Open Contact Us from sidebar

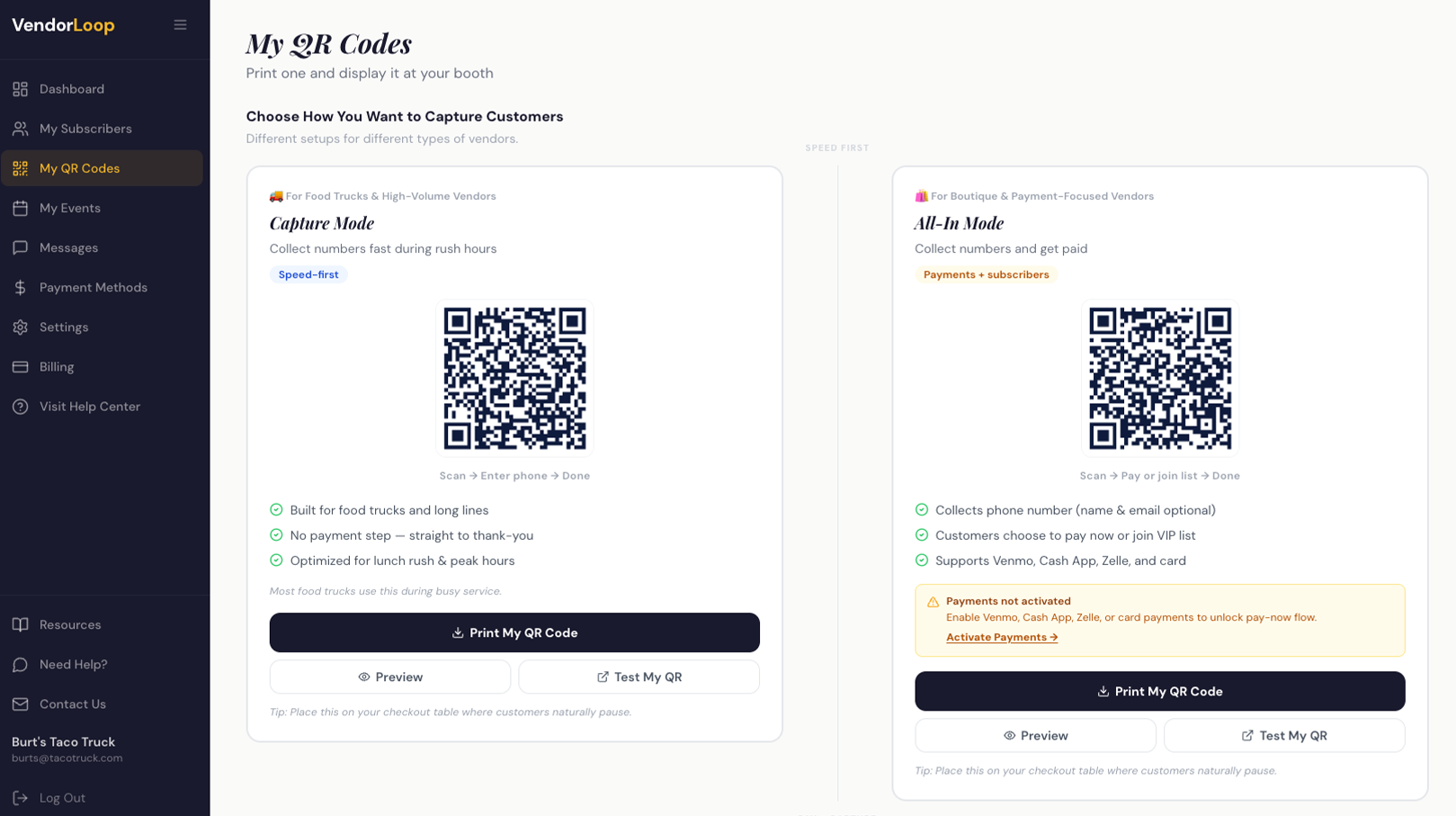coord(72,704)
